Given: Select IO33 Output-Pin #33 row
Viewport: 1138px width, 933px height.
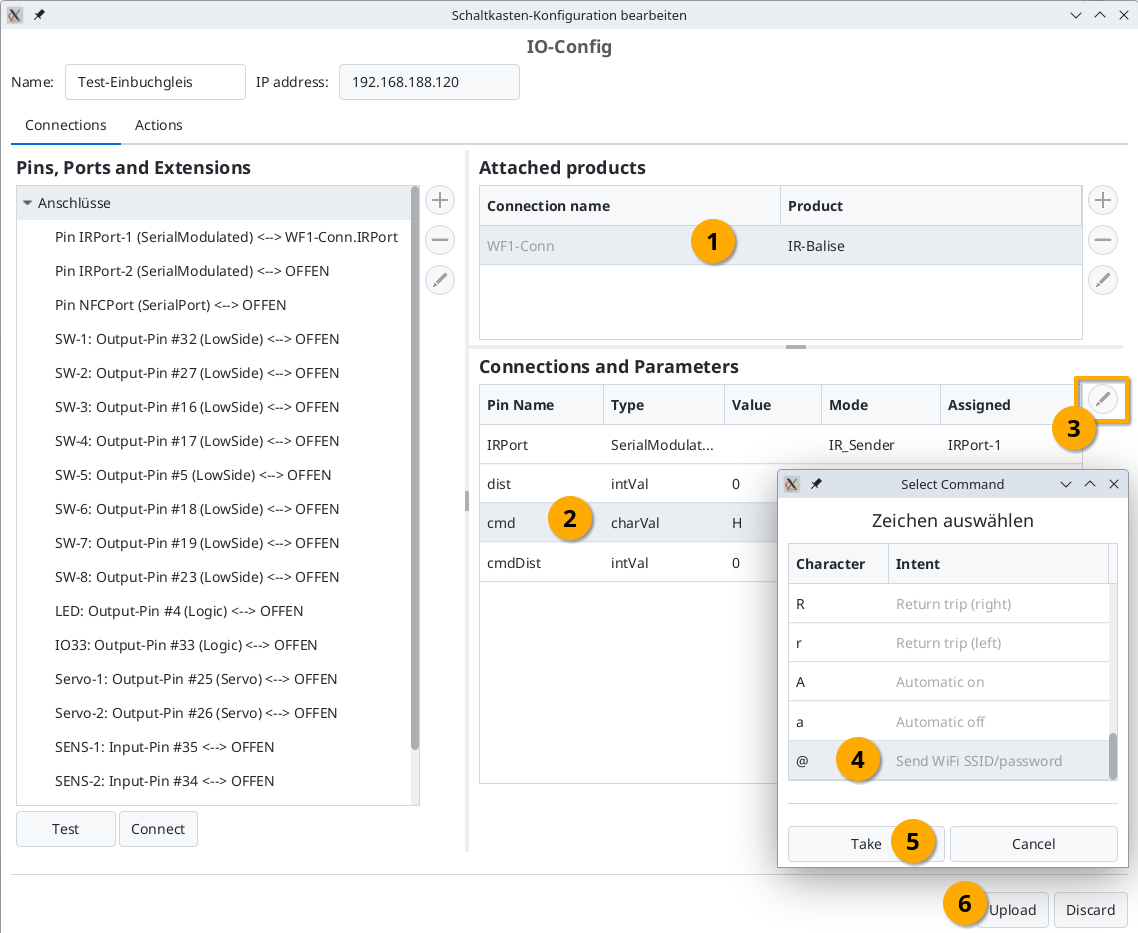Looking at the screenshot, I should pos(213,646).
